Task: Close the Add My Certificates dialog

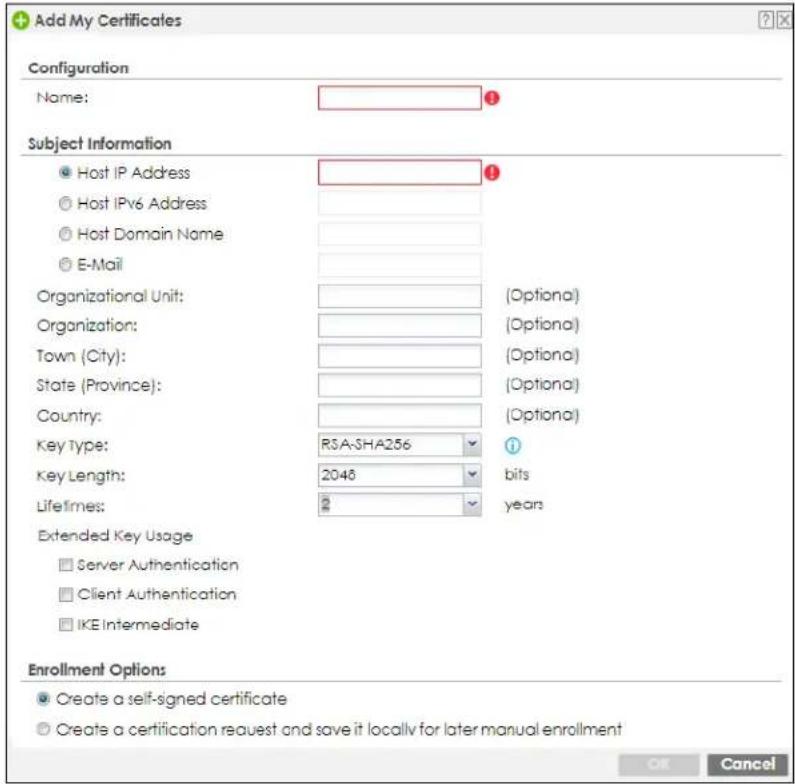Action: click(783, 20)
